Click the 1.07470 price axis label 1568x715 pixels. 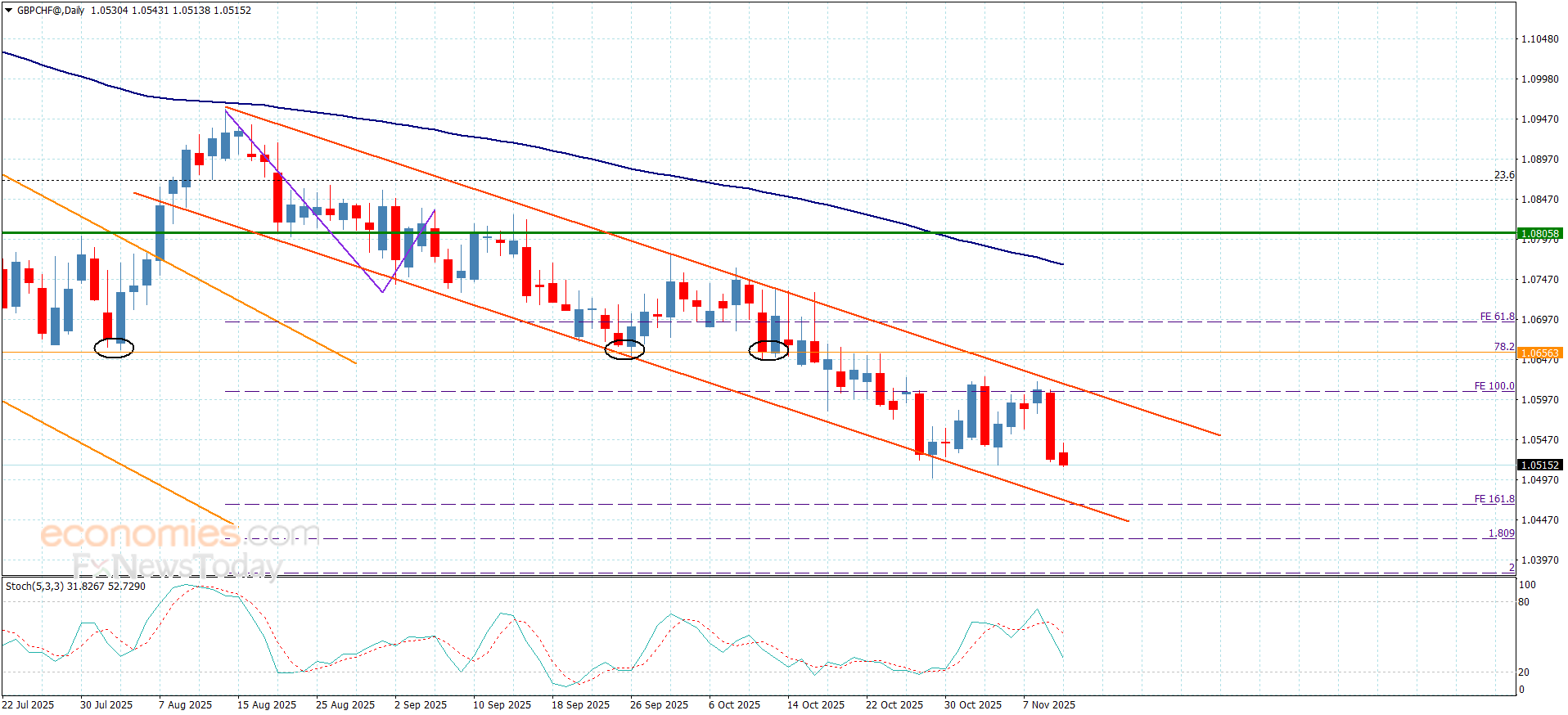[1539, 280]
